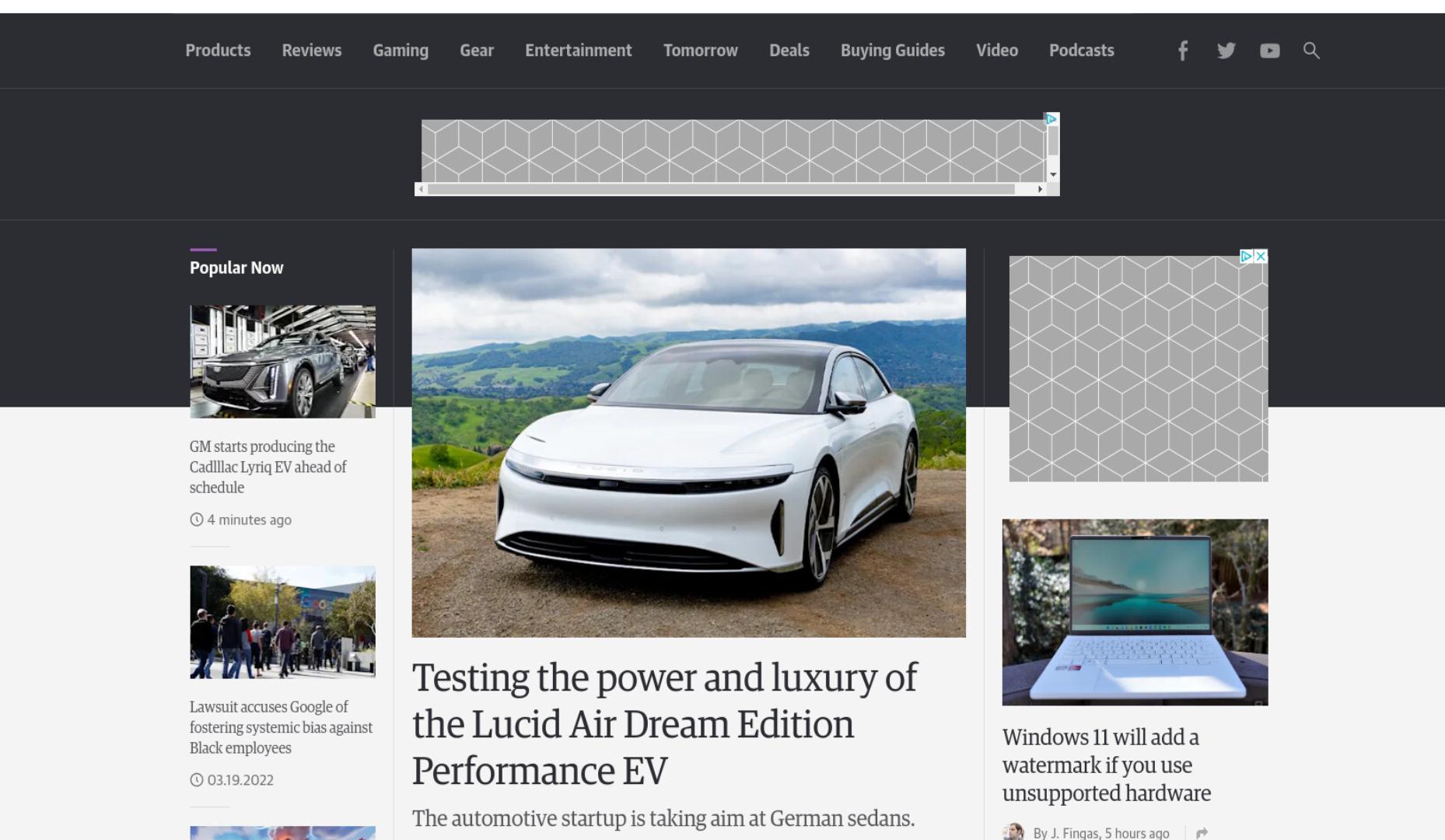This screenshot has height=840, width=1445.
Task: Click the banner ad scroll-down arrow
Action: click(1053, 175)
